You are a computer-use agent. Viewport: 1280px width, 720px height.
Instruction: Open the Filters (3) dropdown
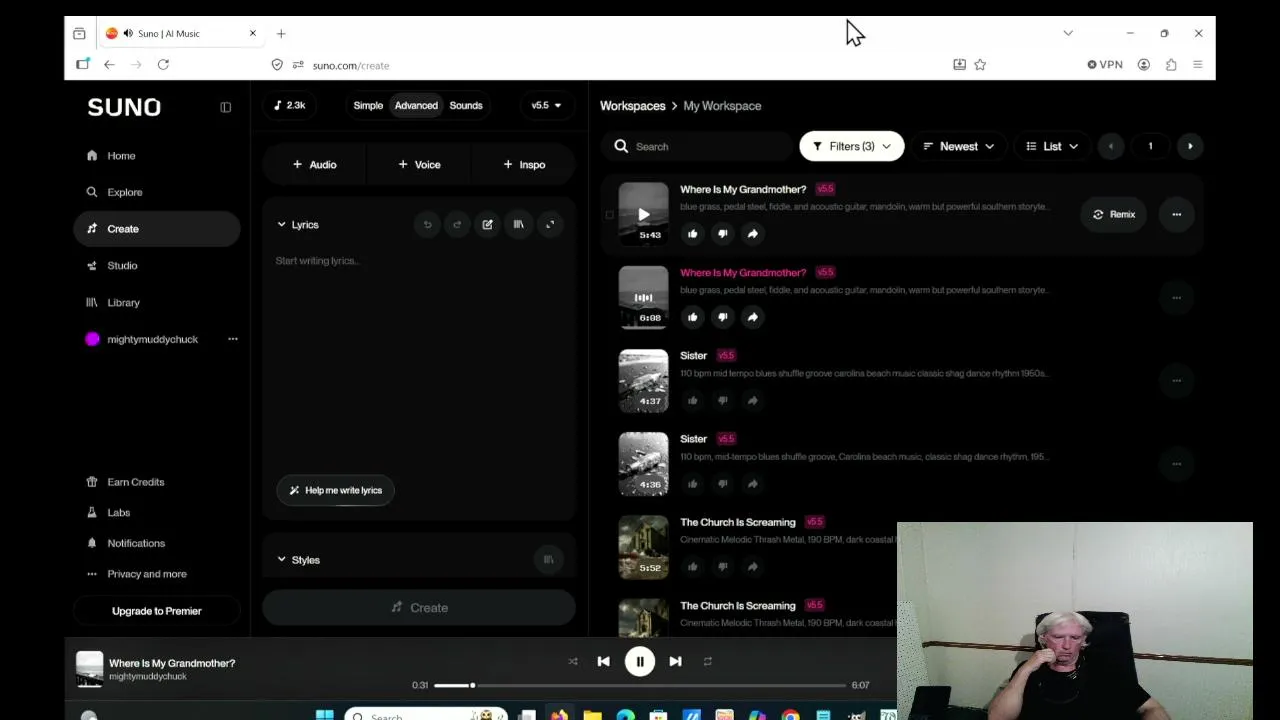pyautogui.click(x=851, y=146)
